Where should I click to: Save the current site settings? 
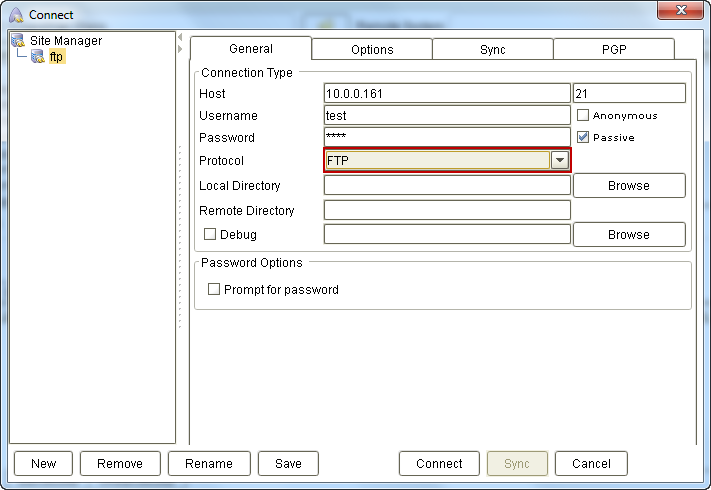click(x=288, y=463)
